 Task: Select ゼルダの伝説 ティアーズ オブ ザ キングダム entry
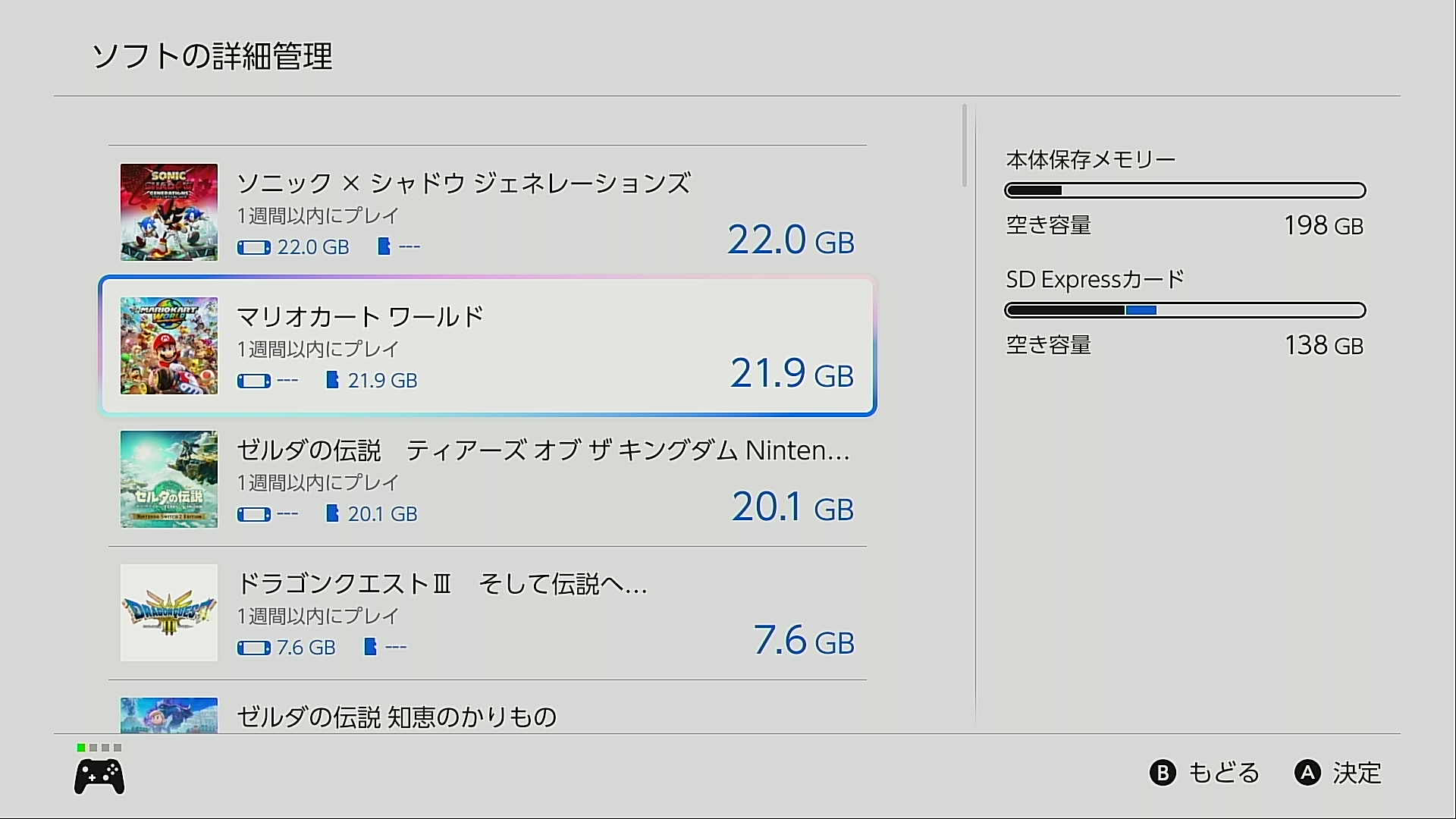487,479
